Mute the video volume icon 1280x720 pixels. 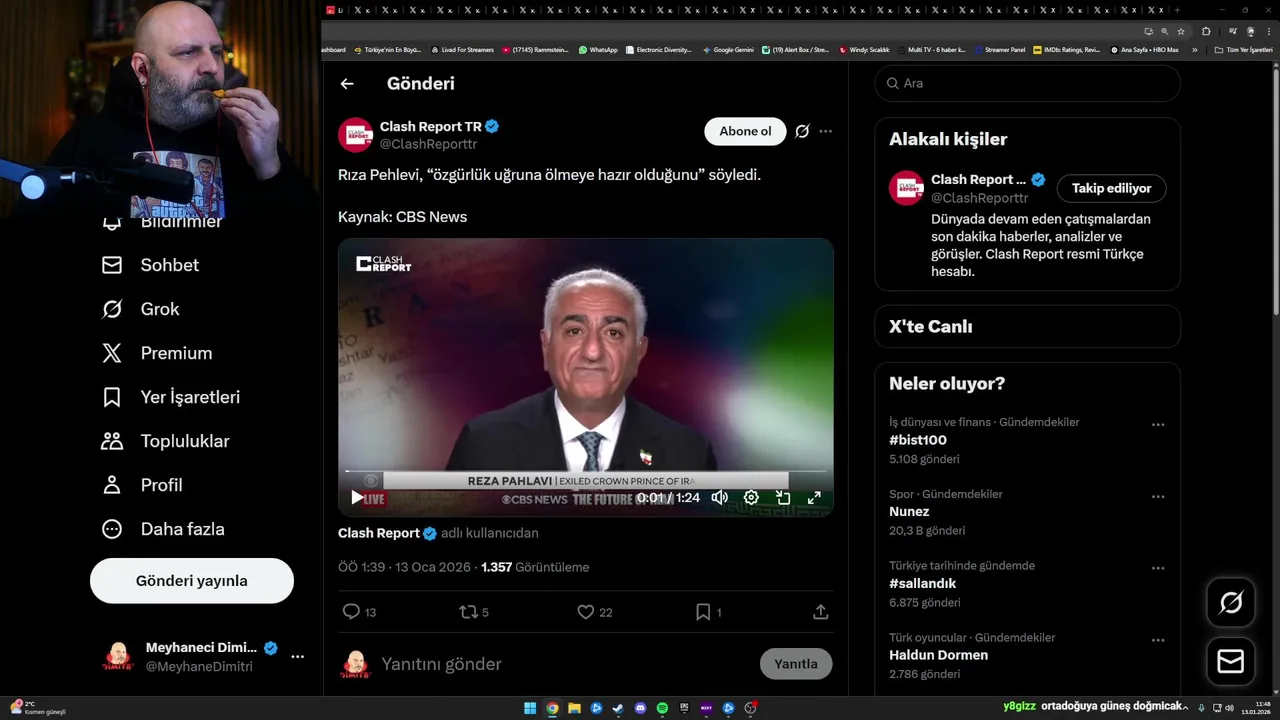(719, 497)
